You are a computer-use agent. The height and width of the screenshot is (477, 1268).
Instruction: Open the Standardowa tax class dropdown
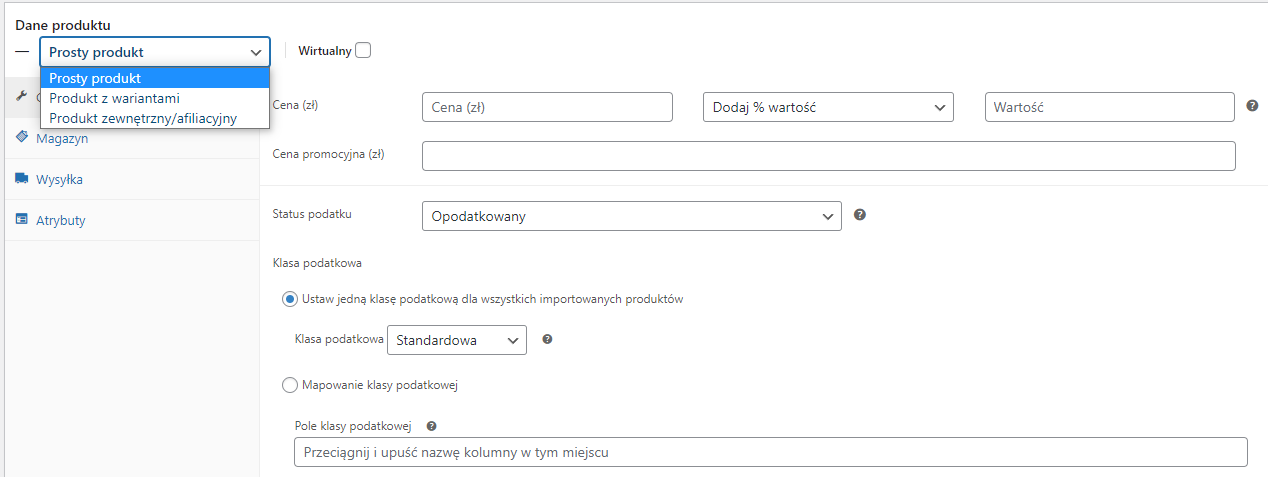(x=457, y=341)
